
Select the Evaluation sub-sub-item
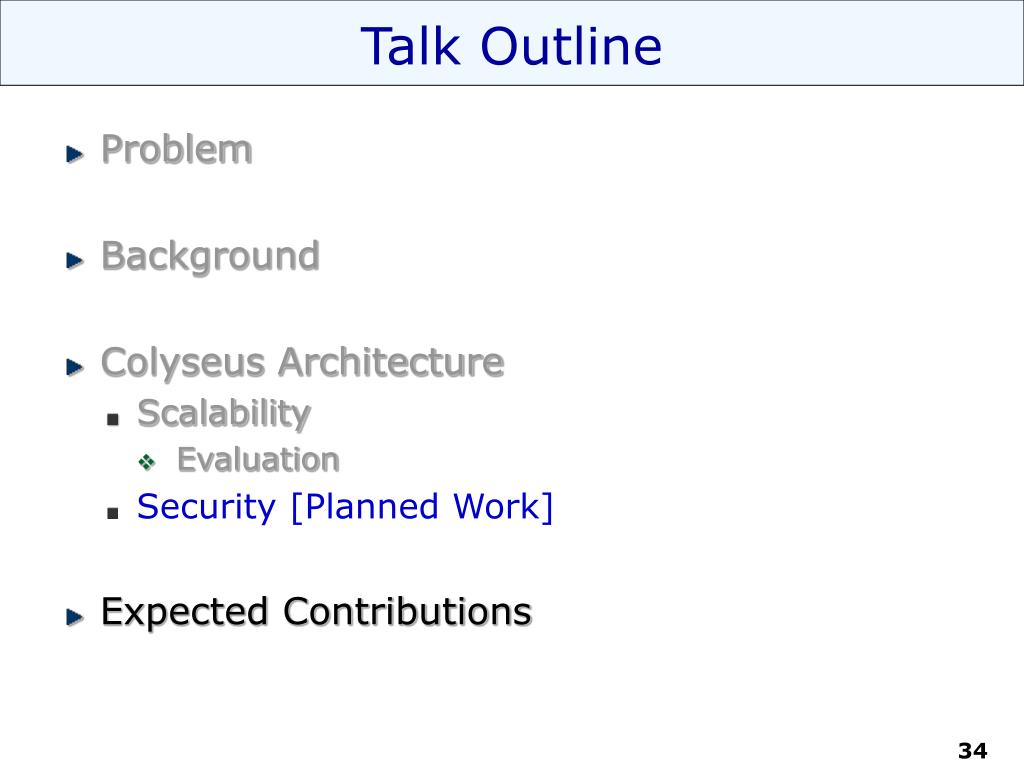click(259, 460)
